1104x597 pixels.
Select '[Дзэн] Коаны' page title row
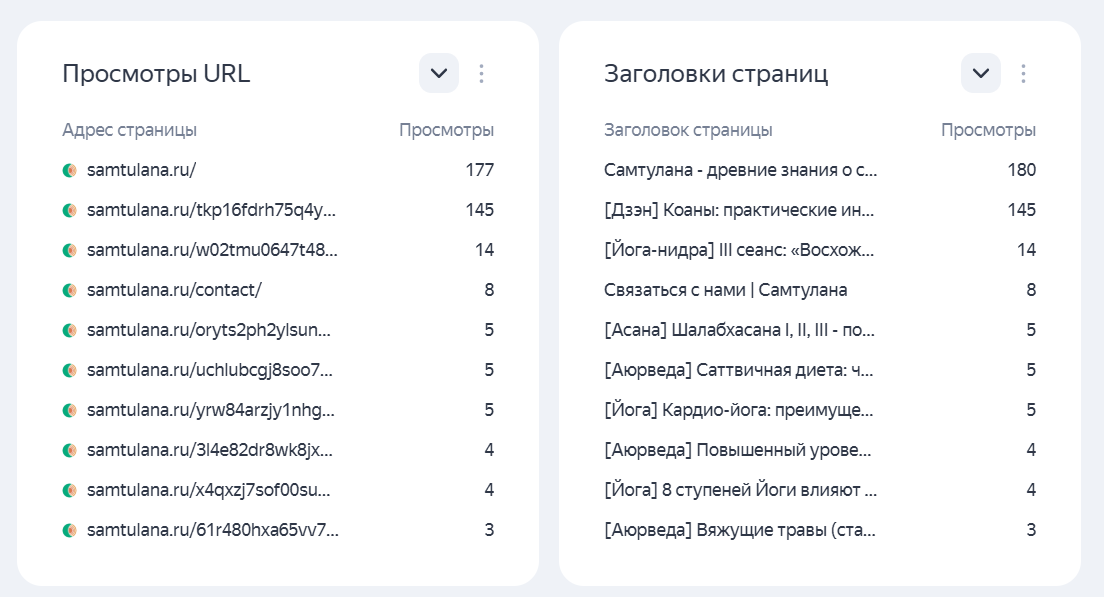[739, 210]
